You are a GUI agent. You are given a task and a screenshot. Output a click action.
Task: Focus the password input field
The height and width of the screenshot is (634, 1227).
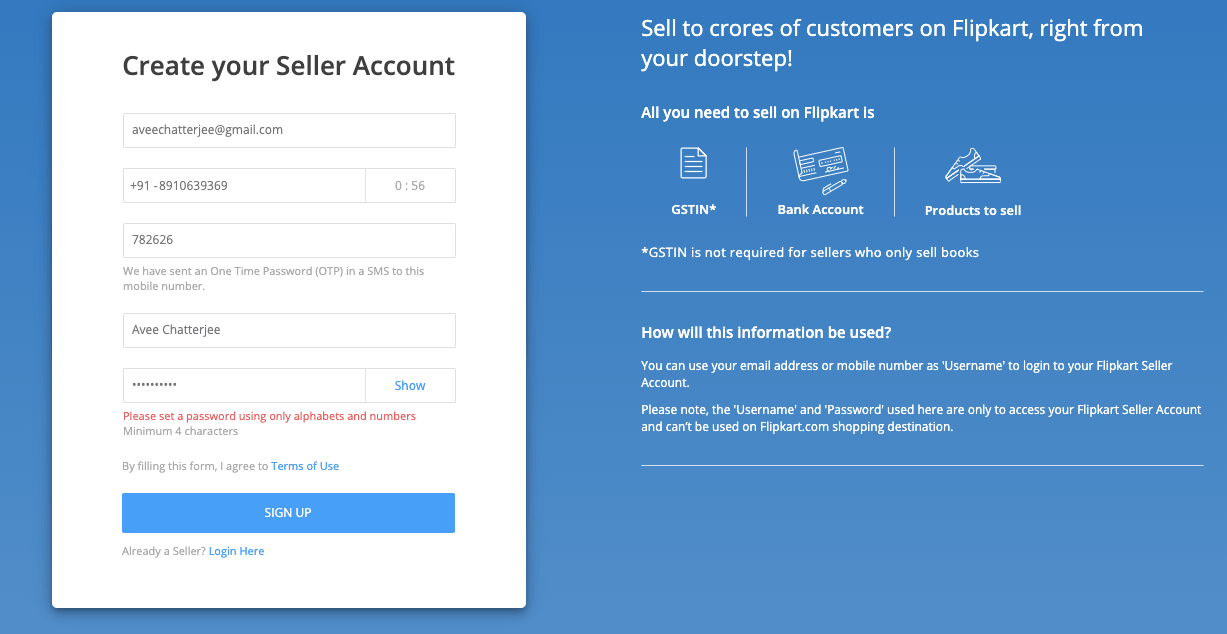click(244, 385)
